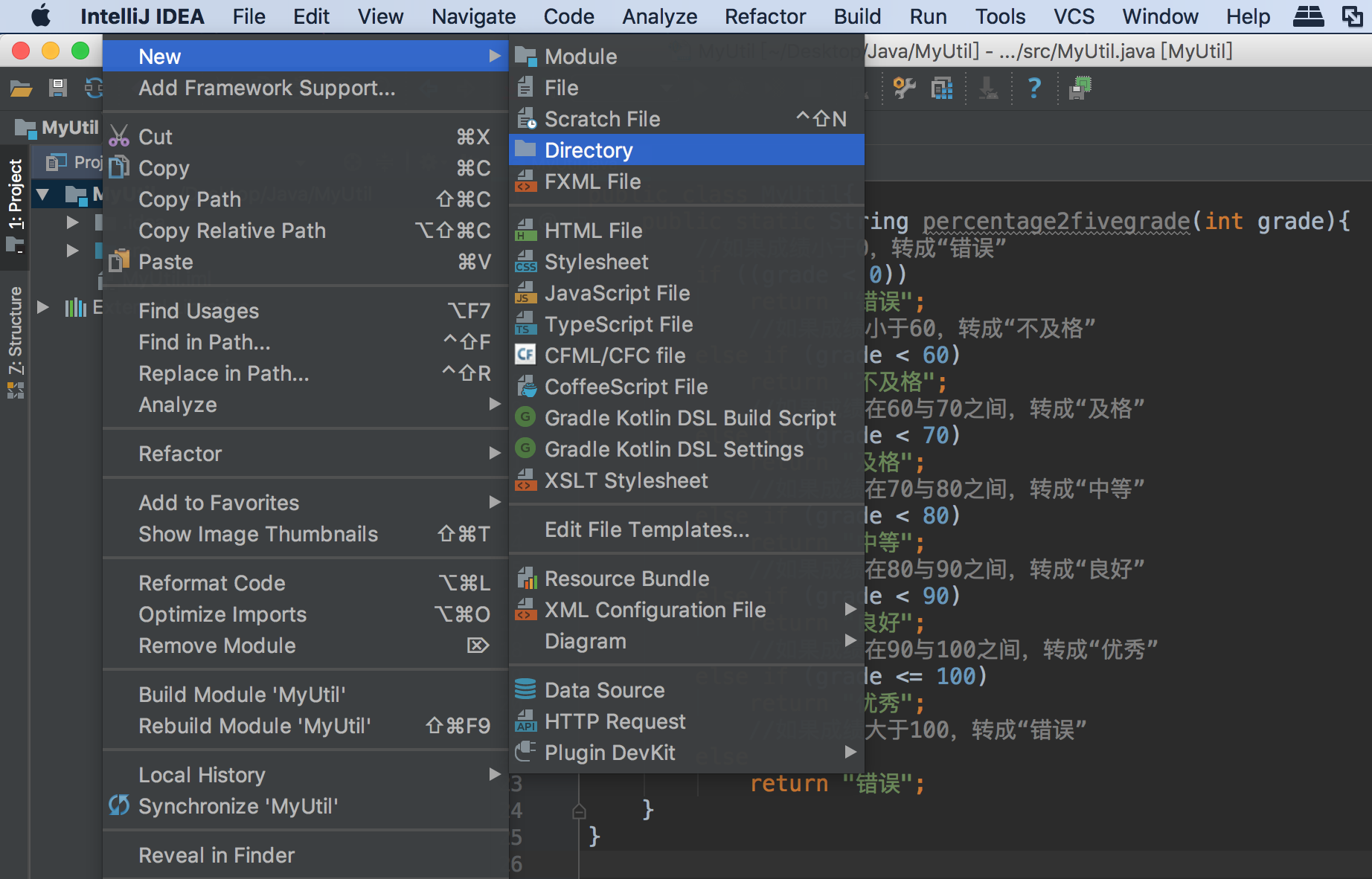
Task: Click the Synchronize toolbar icon
Action: (x=93, y=88)
